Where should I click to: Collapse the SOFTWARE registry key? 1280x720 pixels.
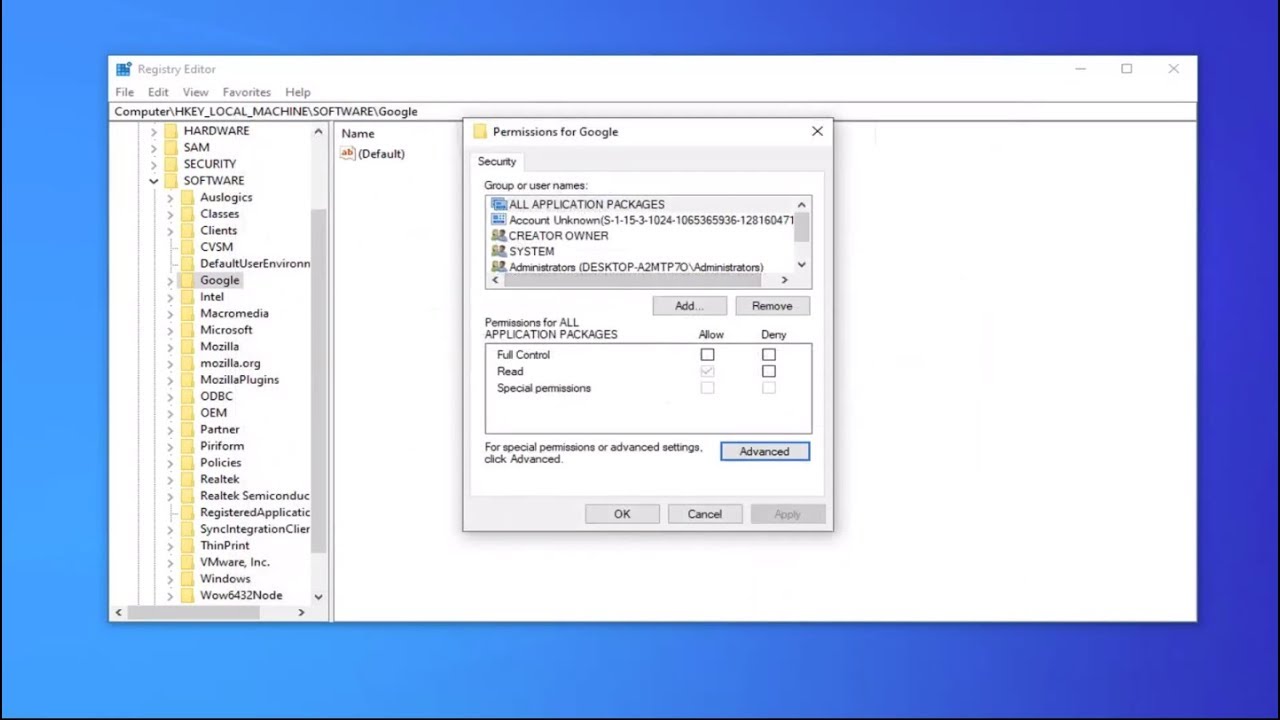154,180
